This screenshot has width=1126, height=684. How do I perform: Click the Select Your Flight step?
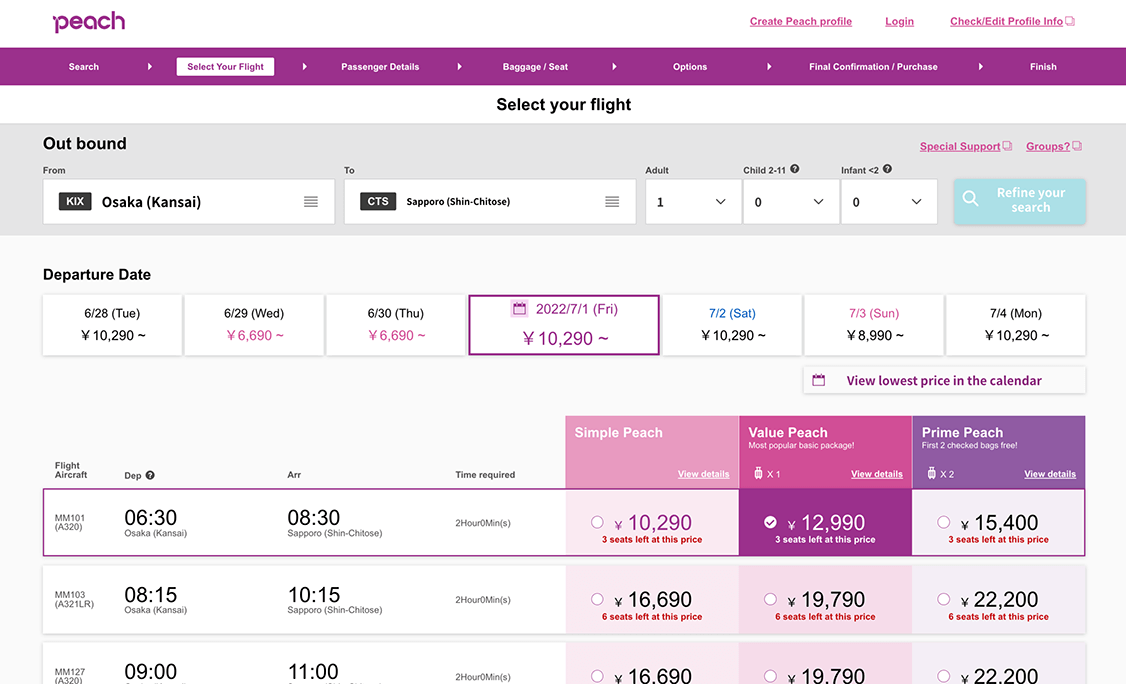pyautogui.click(x=225, y=67)
